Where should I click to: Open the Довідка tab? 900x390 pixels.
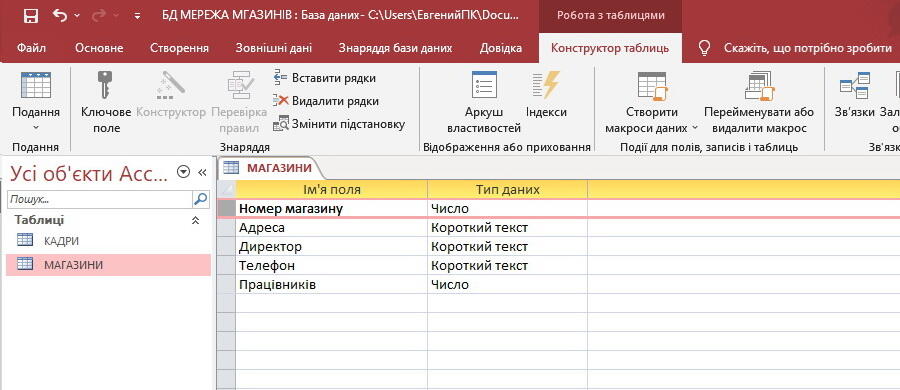pyautogui.click(x=501, y=48)
